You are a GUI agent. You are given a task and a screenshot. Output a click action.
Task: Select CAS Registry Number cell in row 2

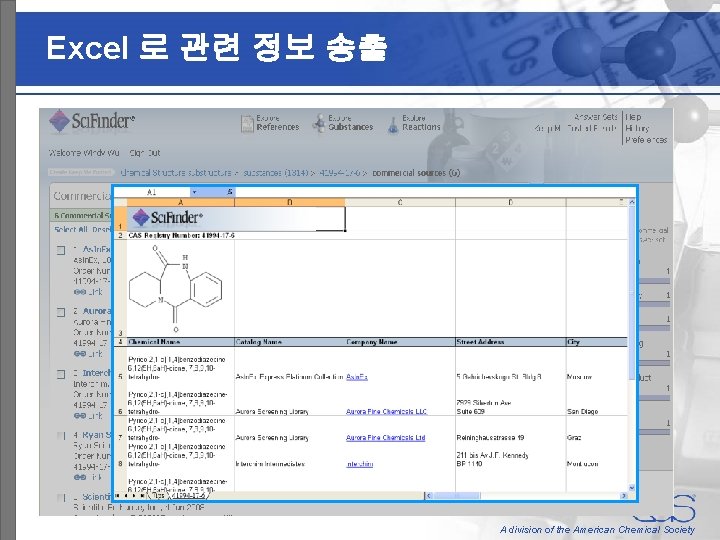click(x=181, y=236)
